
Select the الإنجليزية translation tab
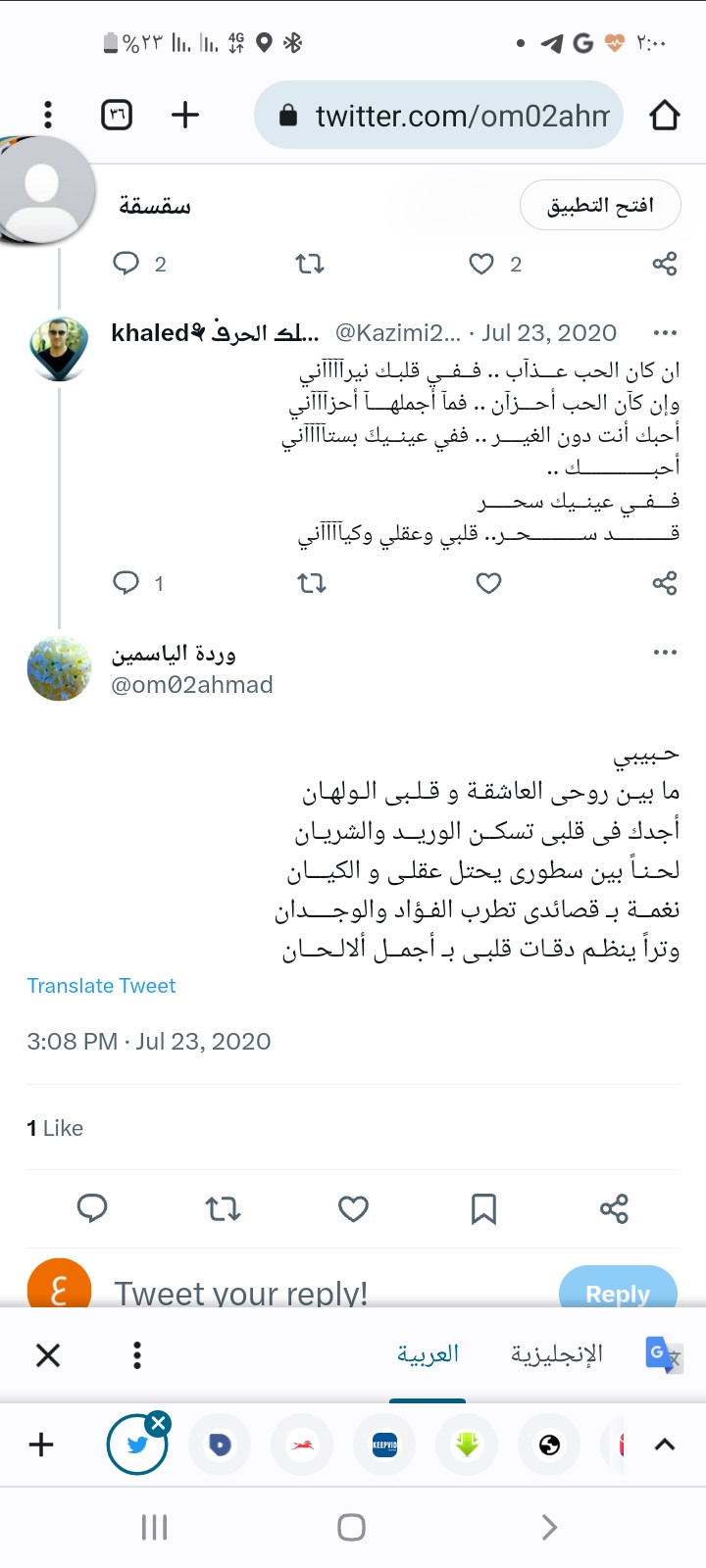click(x=556, y=1354)
